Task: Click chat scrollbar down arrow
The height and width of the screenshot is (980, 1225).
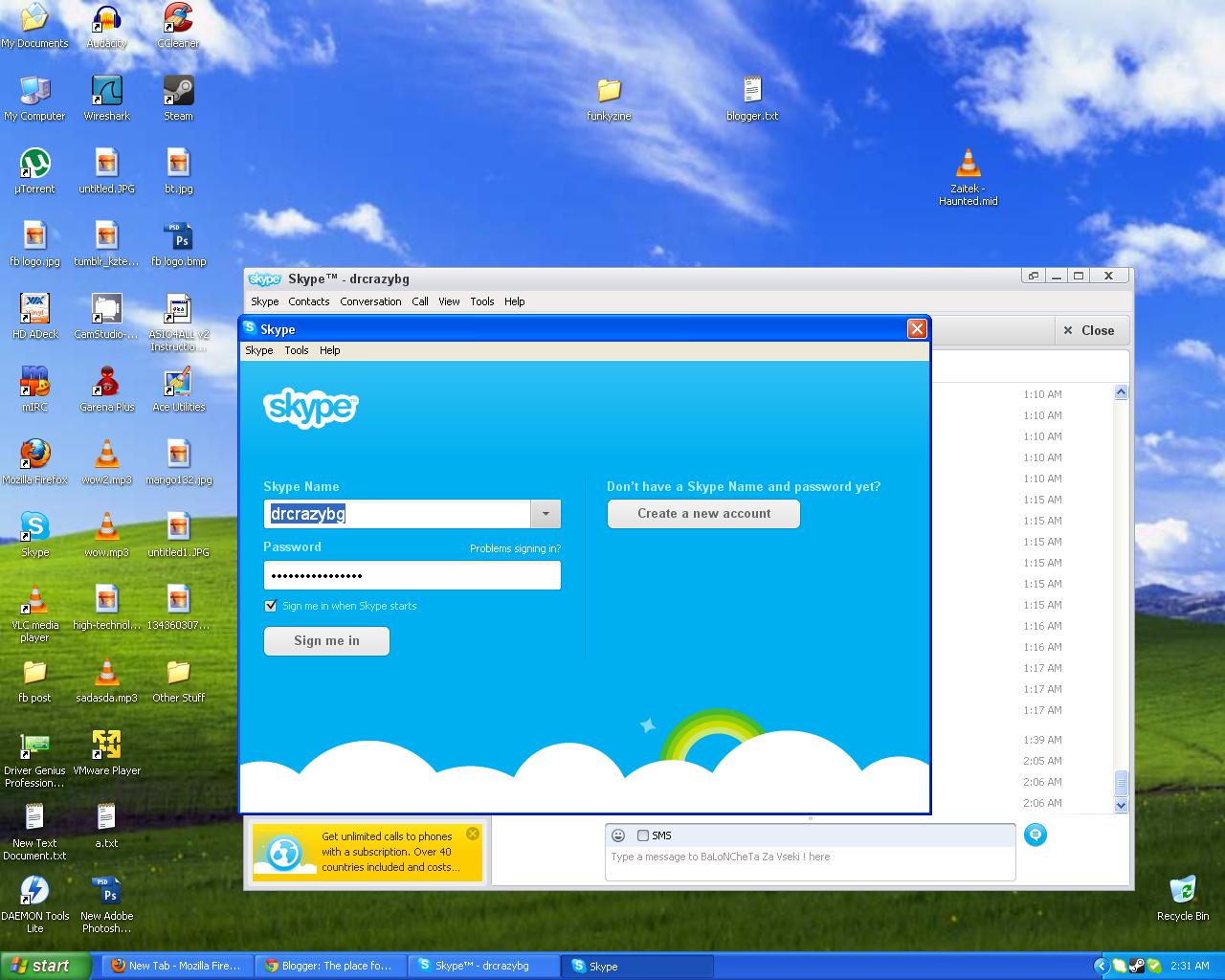Action: click(x=1121, y=805)
